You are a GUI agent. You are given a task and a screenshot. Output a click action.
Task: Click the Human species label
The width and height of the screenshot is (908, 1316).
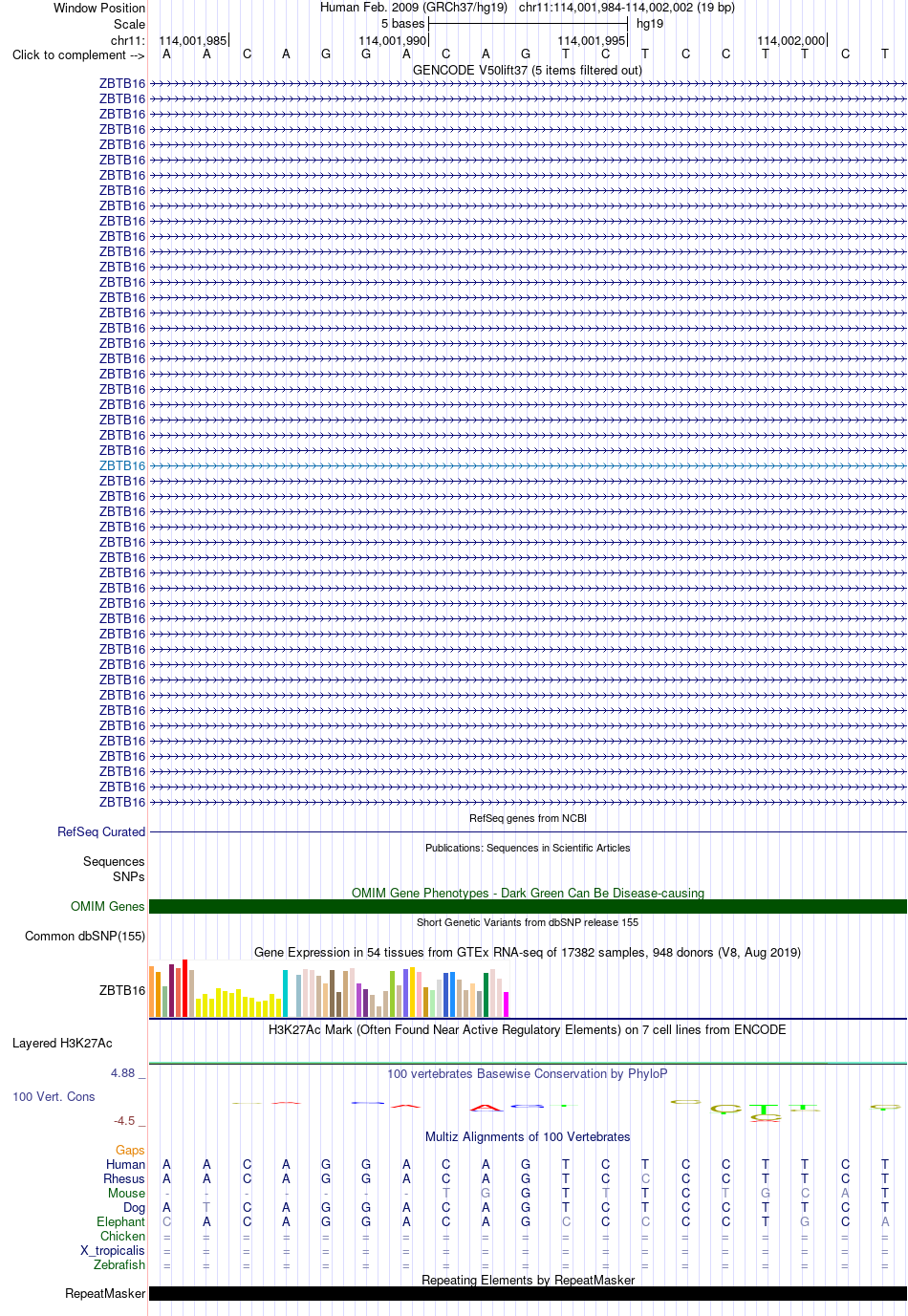[125, 1164]
